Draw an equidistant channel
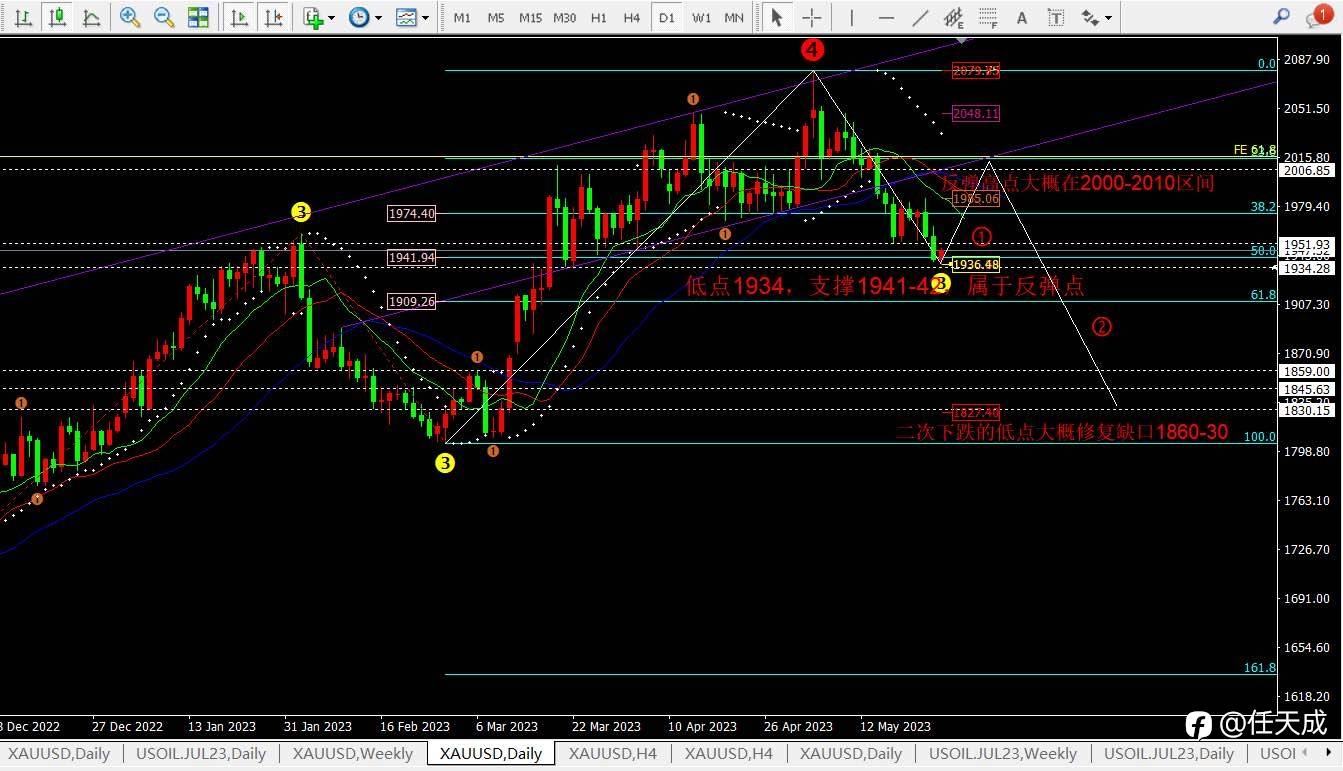Viewport: 1343px width, 771px height. [x=954, y=17]
